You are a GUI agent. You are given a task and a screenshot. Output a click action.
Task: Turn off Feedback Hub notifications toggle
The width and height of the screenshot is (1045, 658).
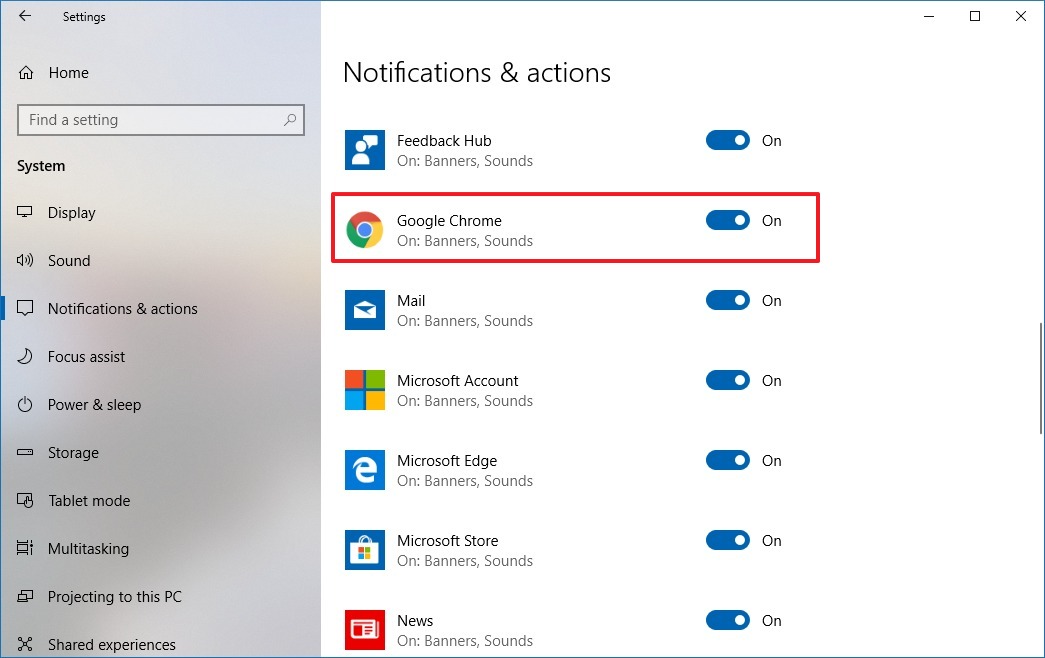coord(728,140)
